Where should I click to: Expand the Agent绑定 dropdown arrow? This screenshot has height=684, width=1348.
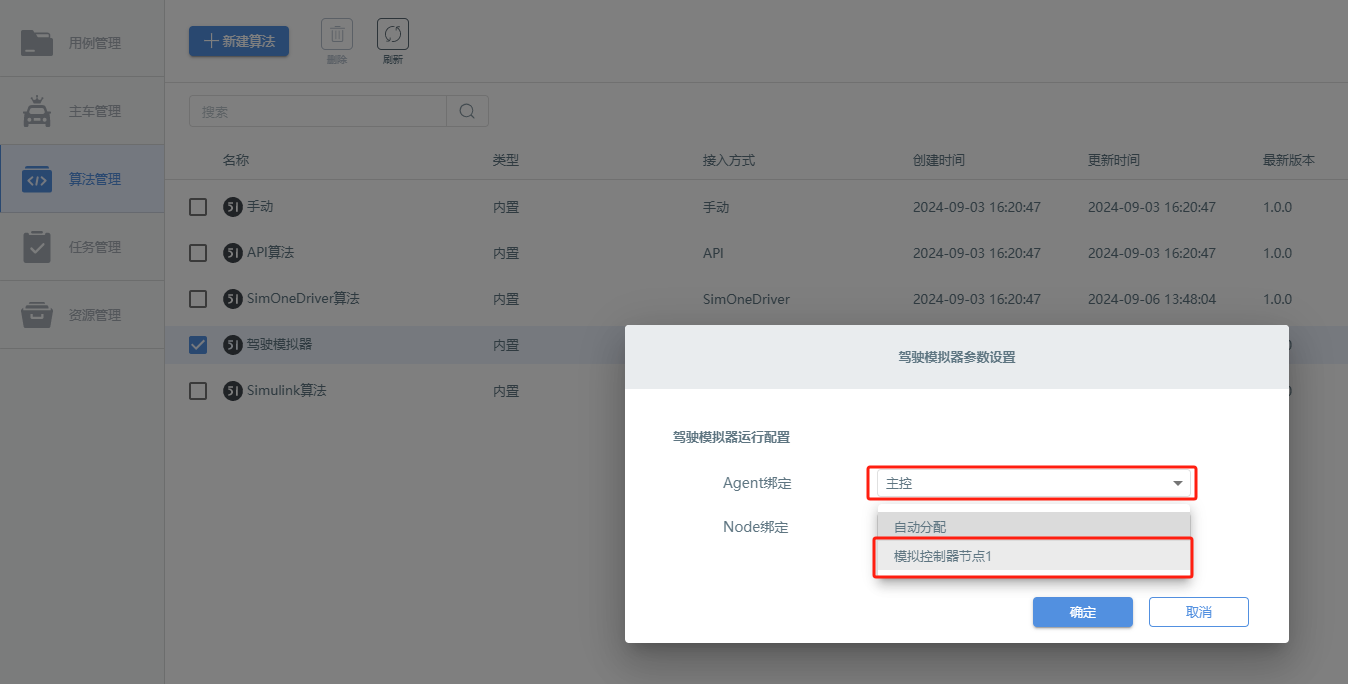pos(1177,484)
